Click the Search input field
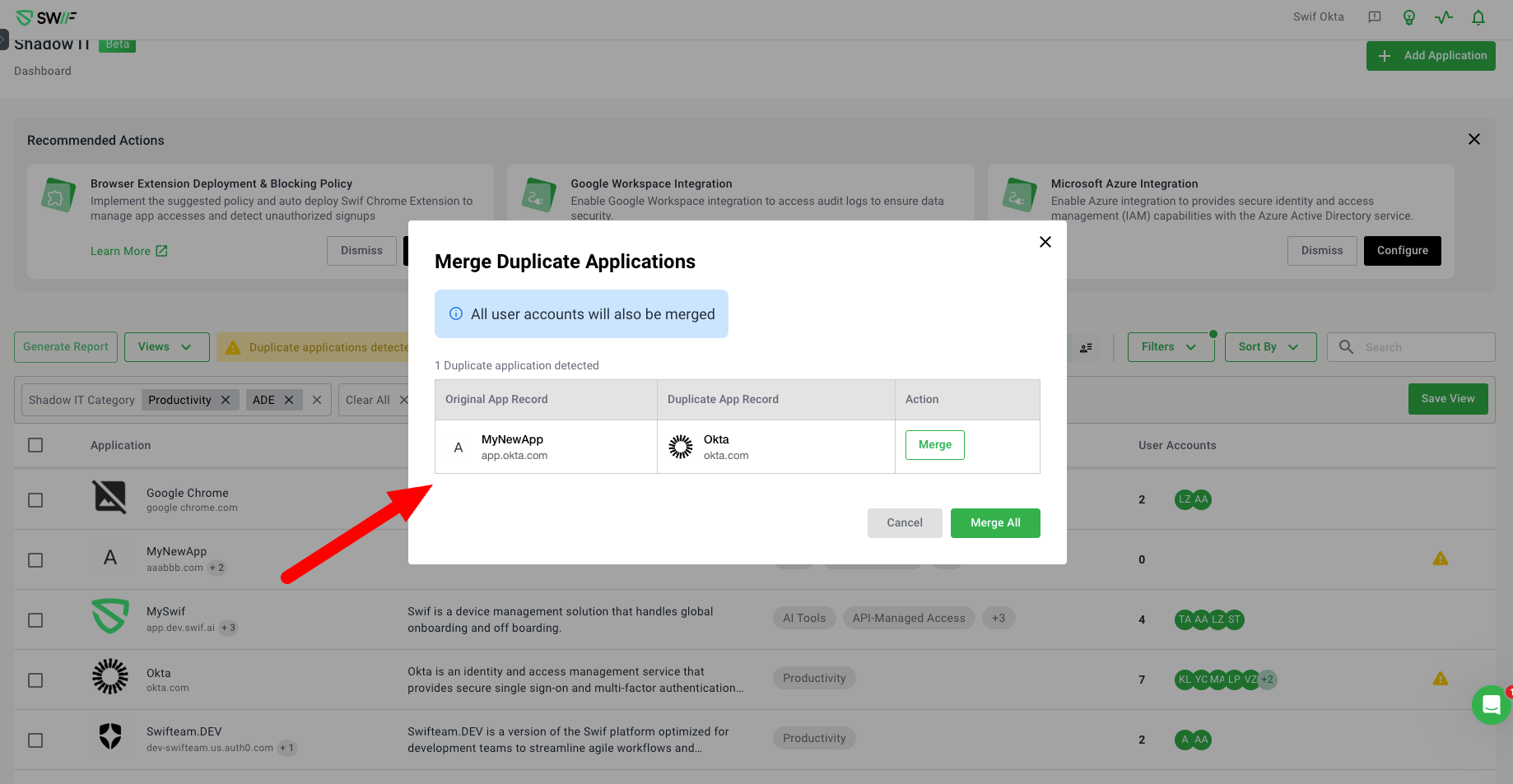 coord(1424,347)
